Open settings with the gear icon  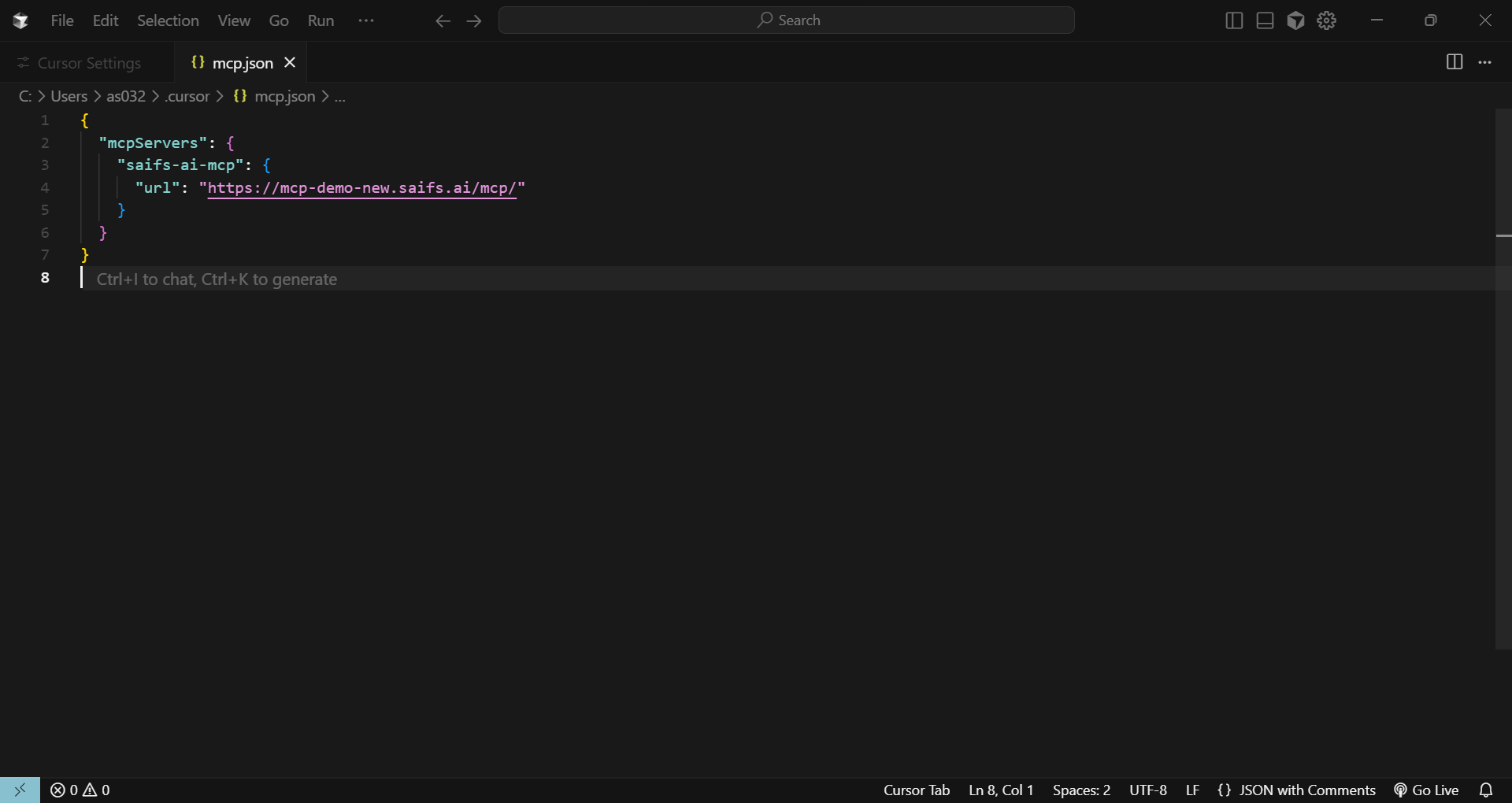click(1327, 20)
